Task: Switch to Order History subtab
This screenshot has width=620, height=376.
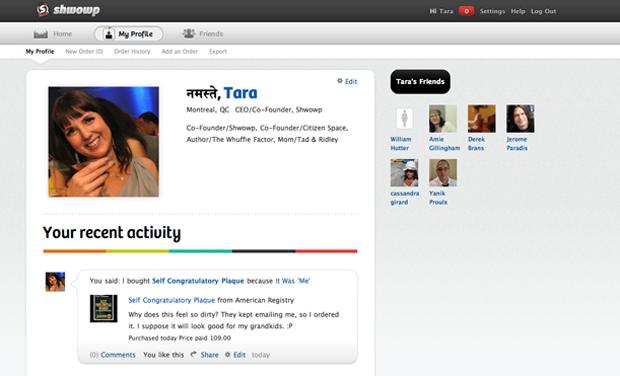Action: pyautogui.click(x=132, y=51)
